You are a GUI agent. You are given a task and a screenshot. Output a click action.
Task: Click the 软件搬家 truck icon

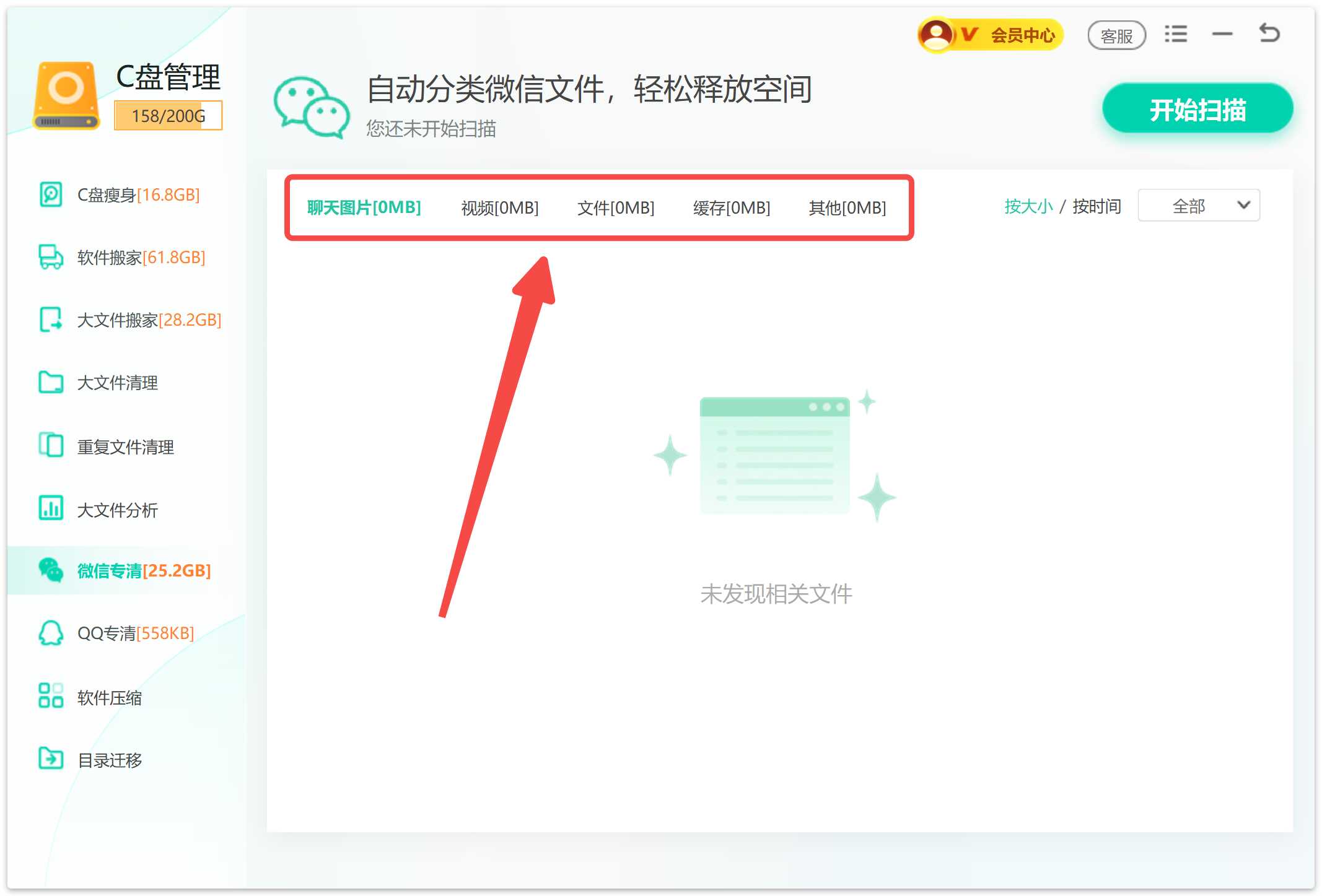51,257
